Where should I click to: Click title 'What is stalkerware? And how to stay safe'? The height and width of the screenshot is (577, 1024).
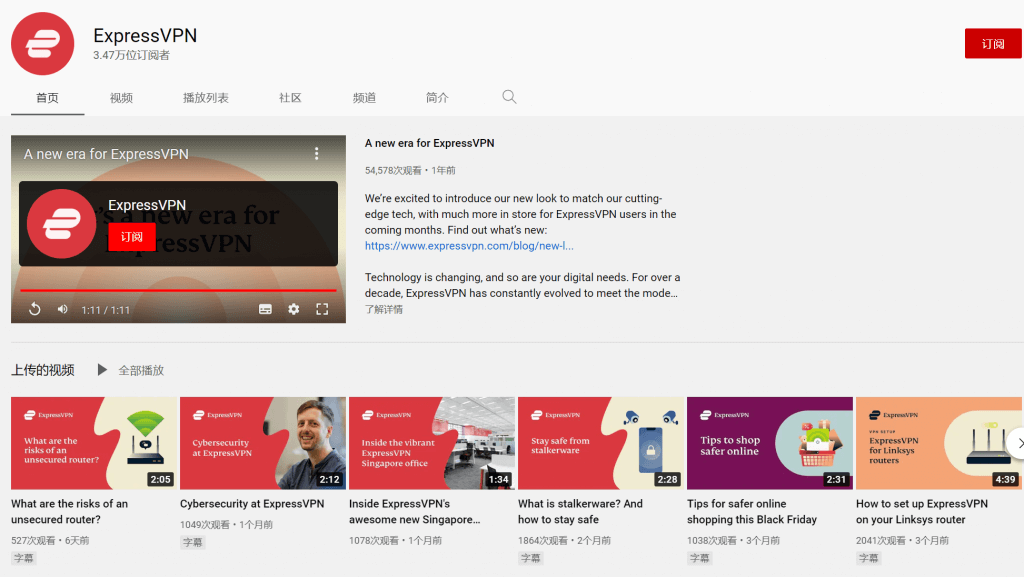tap(580, 512)
